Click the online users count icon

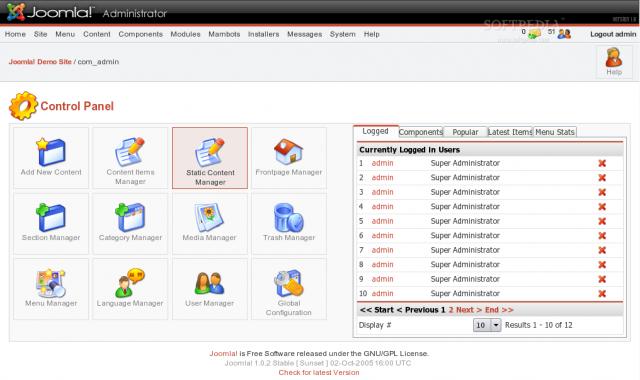coord(564,34)
